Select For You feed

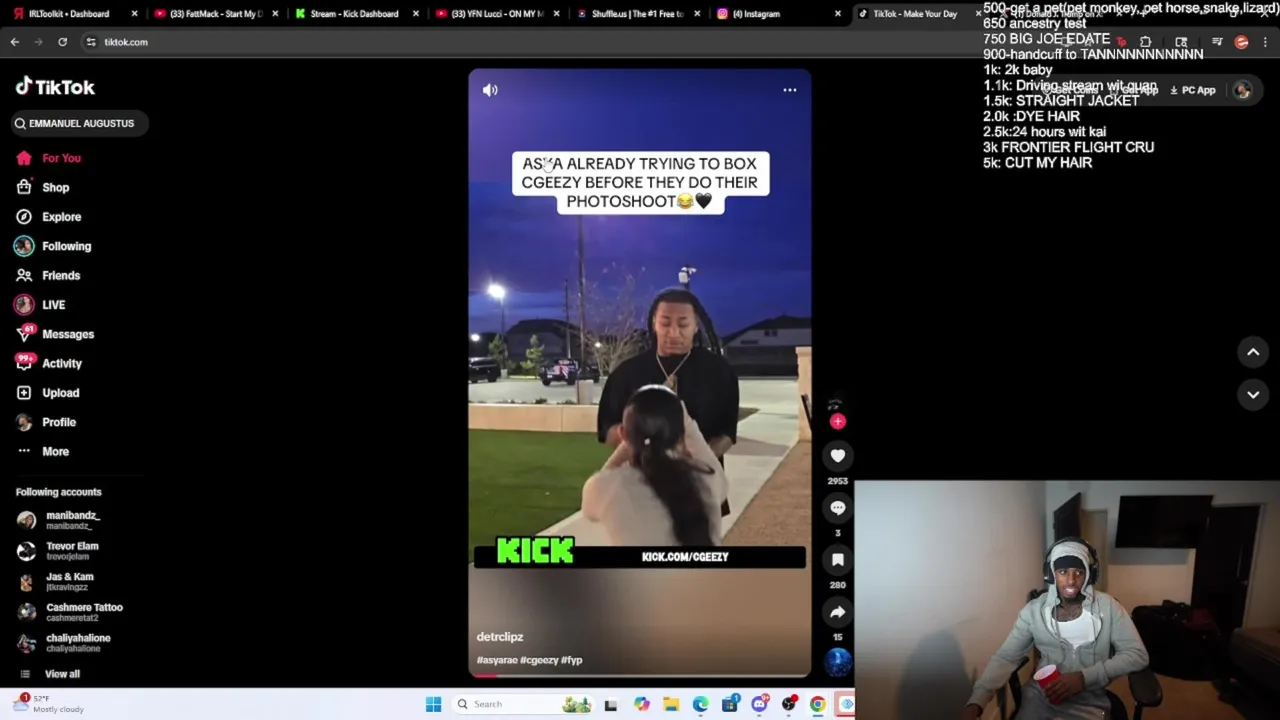point(50,158)
